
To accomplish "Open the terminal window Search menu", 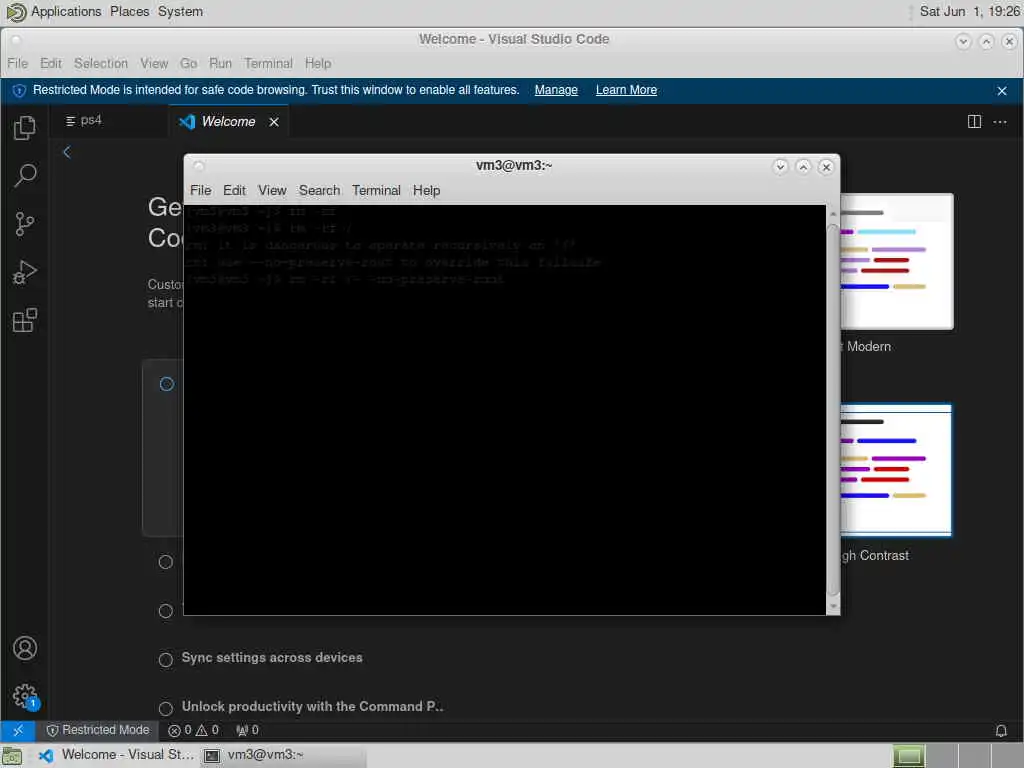I will click(x=319, y=190).
